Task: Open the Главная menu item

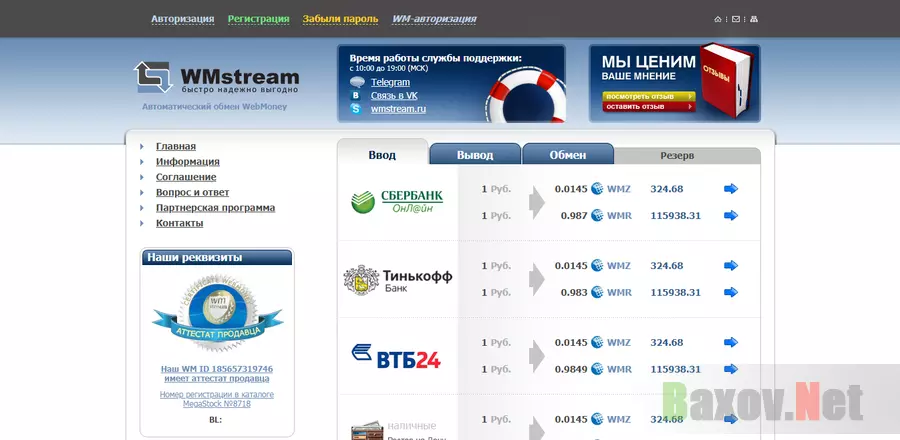Action: (176, 146)
